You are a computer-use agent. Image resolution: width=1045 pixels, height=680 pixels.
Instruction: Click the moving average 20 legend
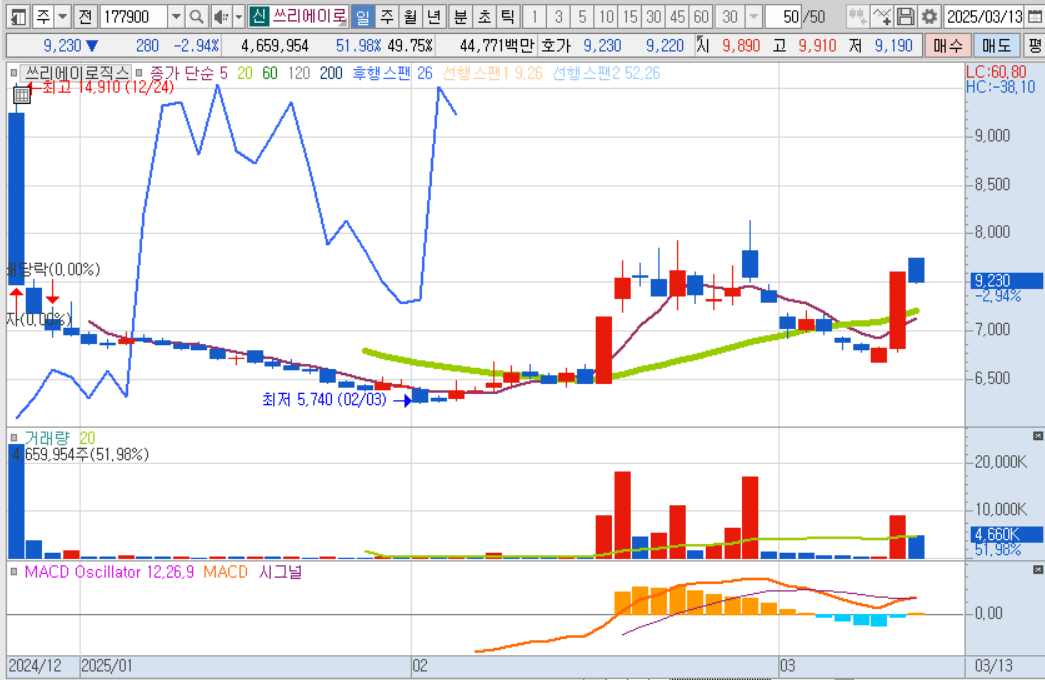coord(245,73)
